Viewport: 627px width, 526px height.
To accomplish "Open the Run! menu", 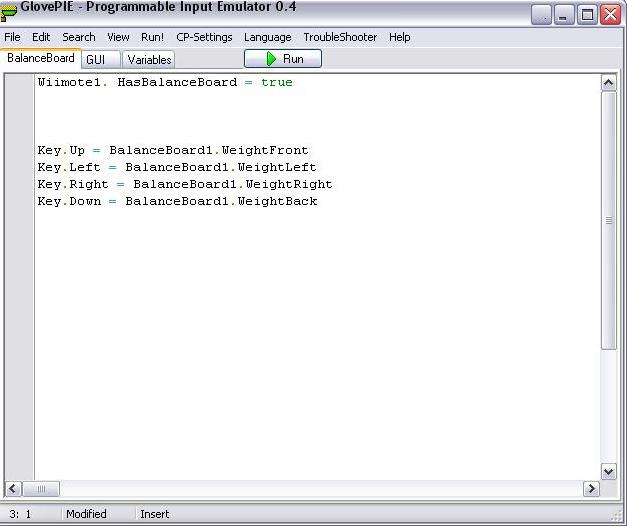I will [x=152, y=37].
